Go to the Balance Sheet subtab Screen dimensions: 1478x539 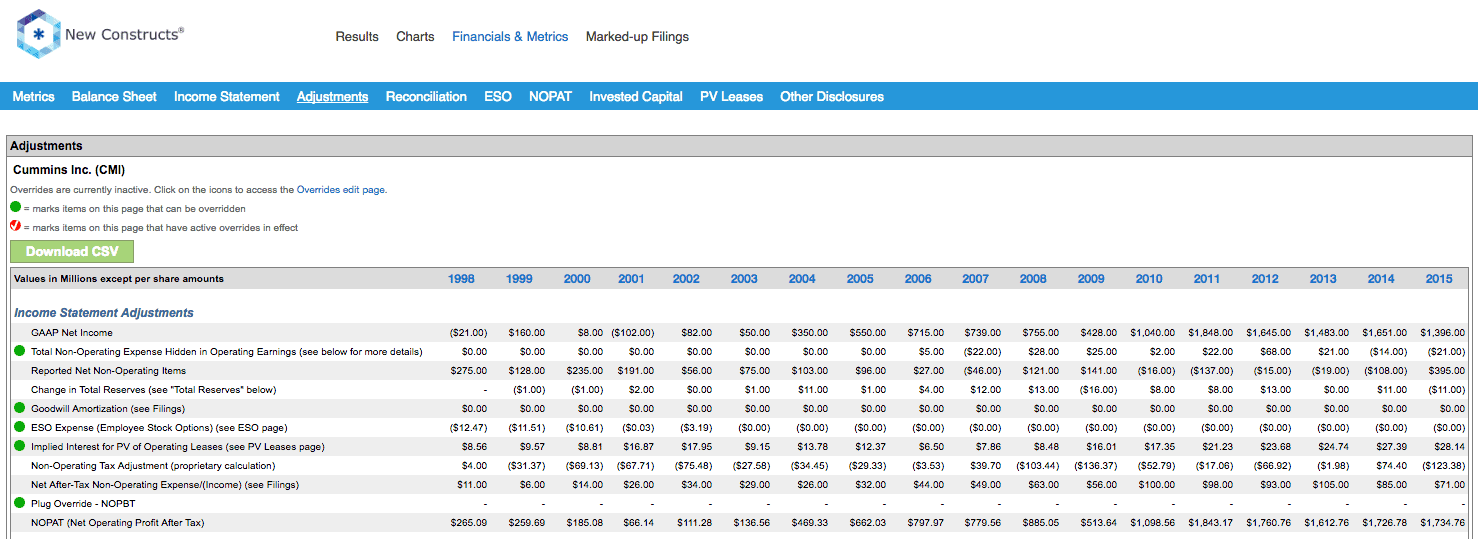114,97
